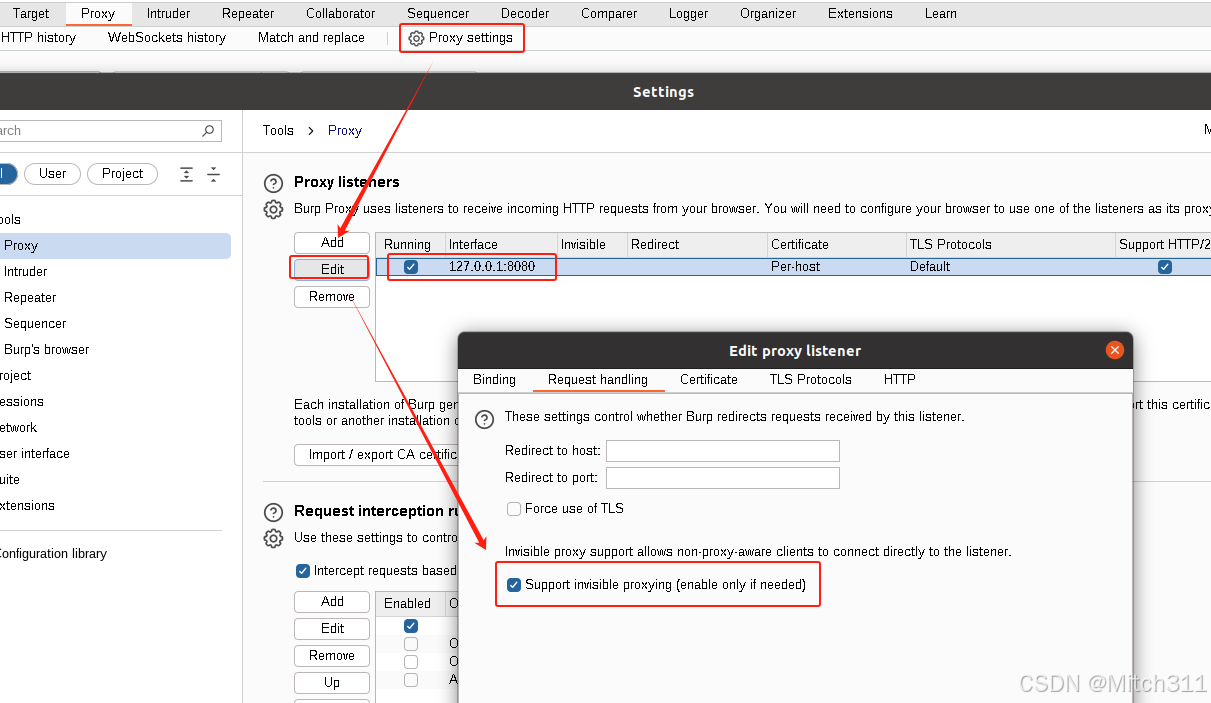Click Up button under interception rules
Viewport: 1211px width, 703px height.
(x=332, y=683)
